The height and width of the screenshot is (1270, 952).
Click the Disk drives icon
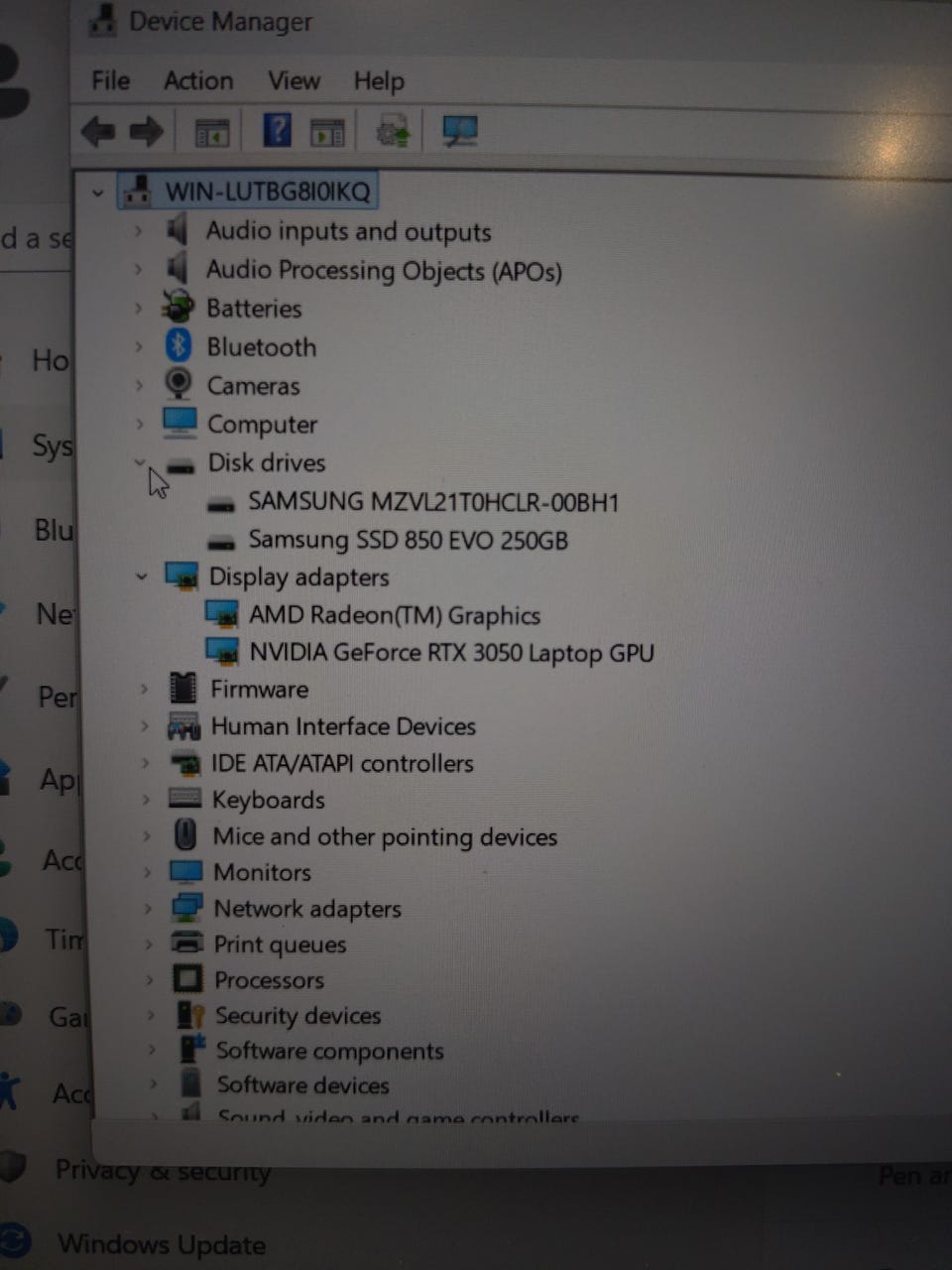coord(180,465)
